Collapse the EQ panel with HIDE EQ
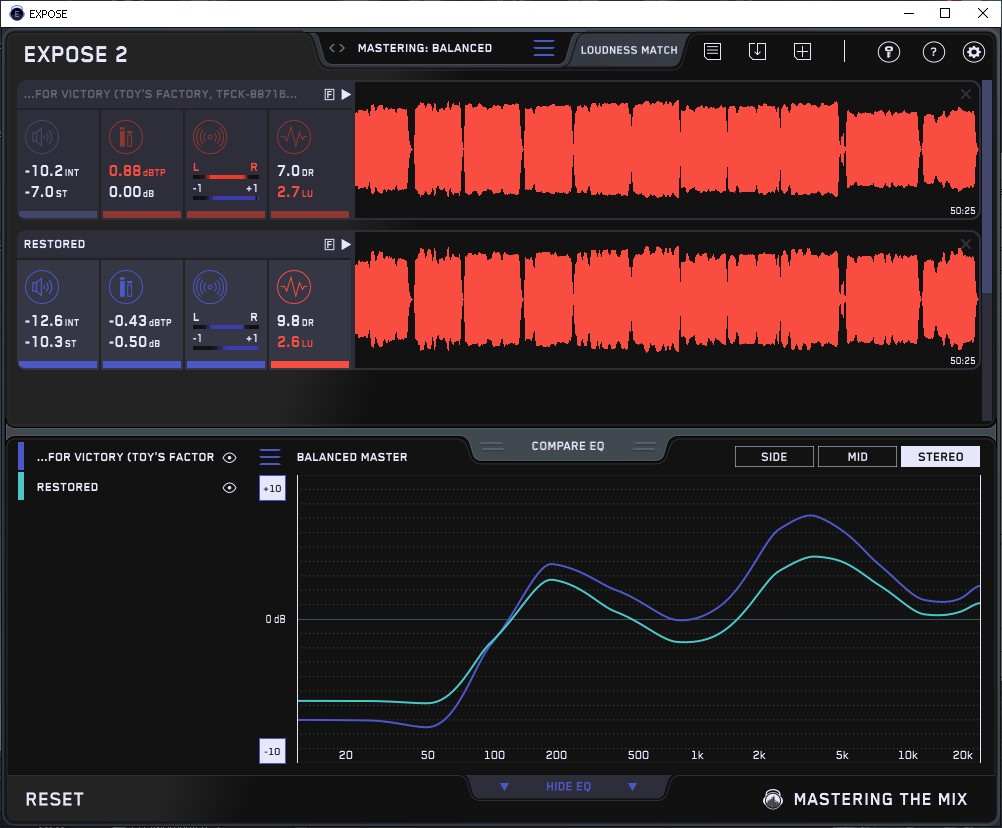This screenshot has width=1002, height=828. click(x=568, y=787)
